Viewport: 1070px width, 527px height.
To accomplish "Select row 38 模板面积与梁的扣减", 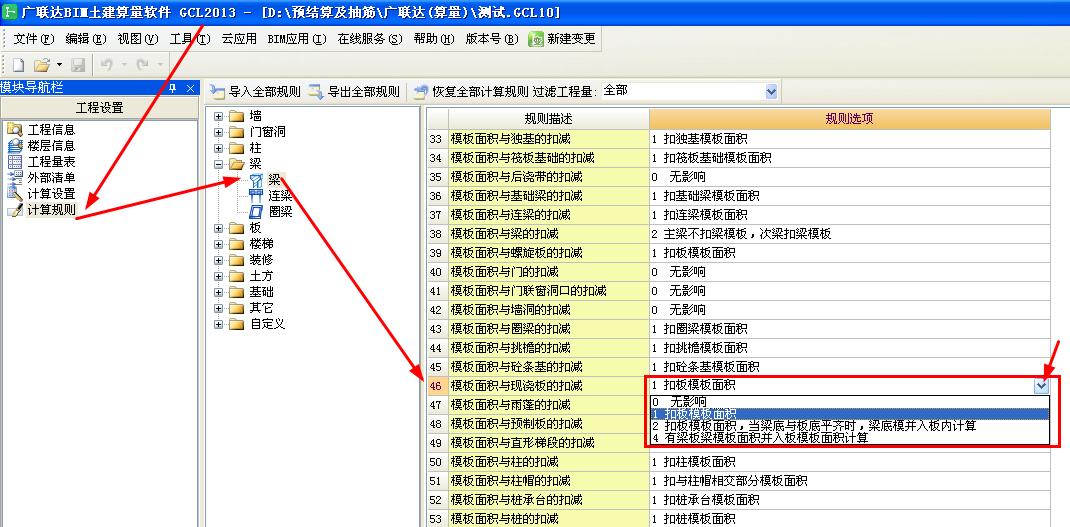I will (549, 234).
